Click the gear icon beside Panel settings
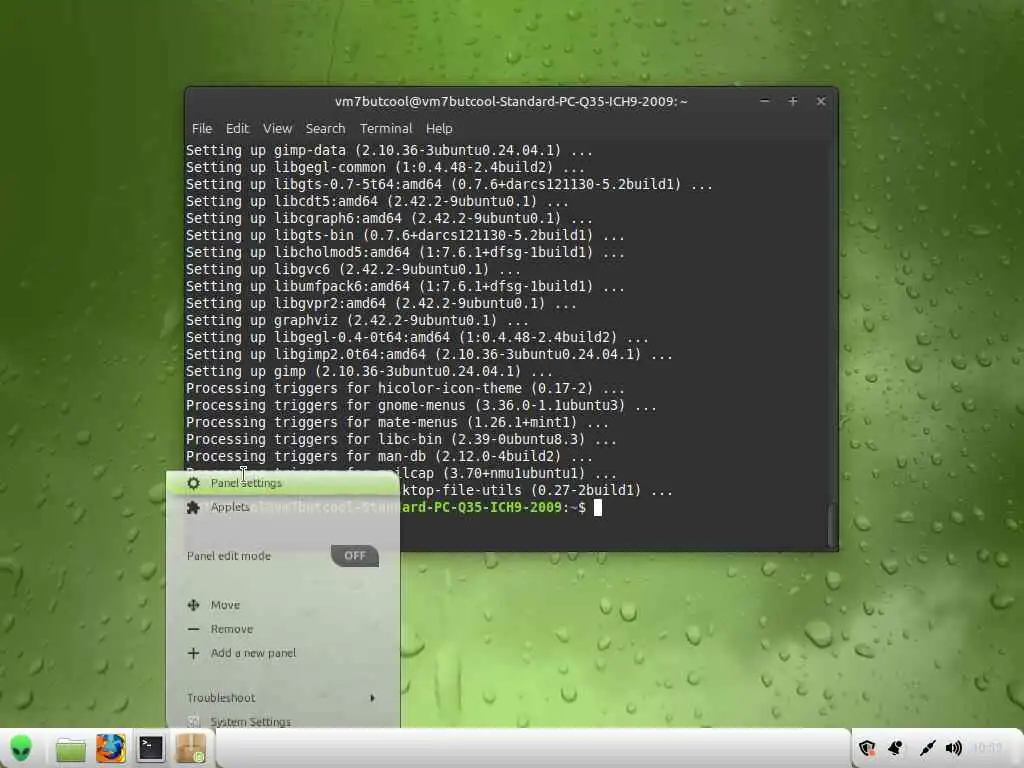Viewport: 1024px width, 768px height. coord(193,483)
